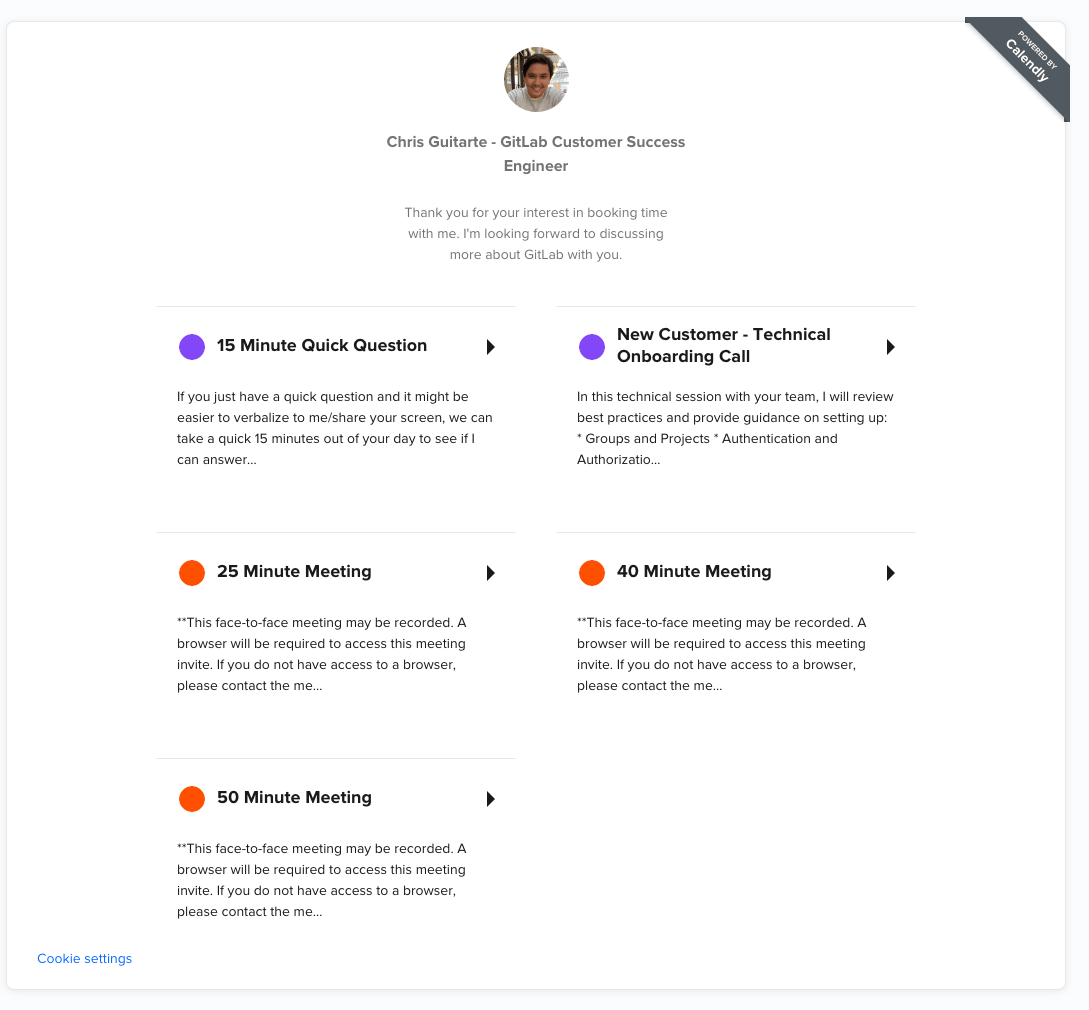This screenshot has width=1089, height=1010.
Task: Open Cookie settings
Action: coord(84,958)
